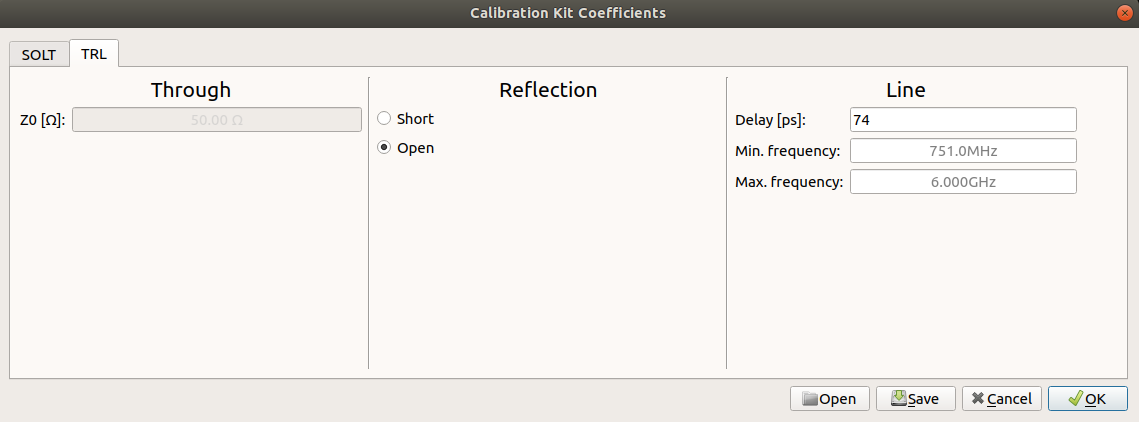Viewport: 1139px width, 422px height.
Task: Click the Through section heading
Action: point(191,90)
